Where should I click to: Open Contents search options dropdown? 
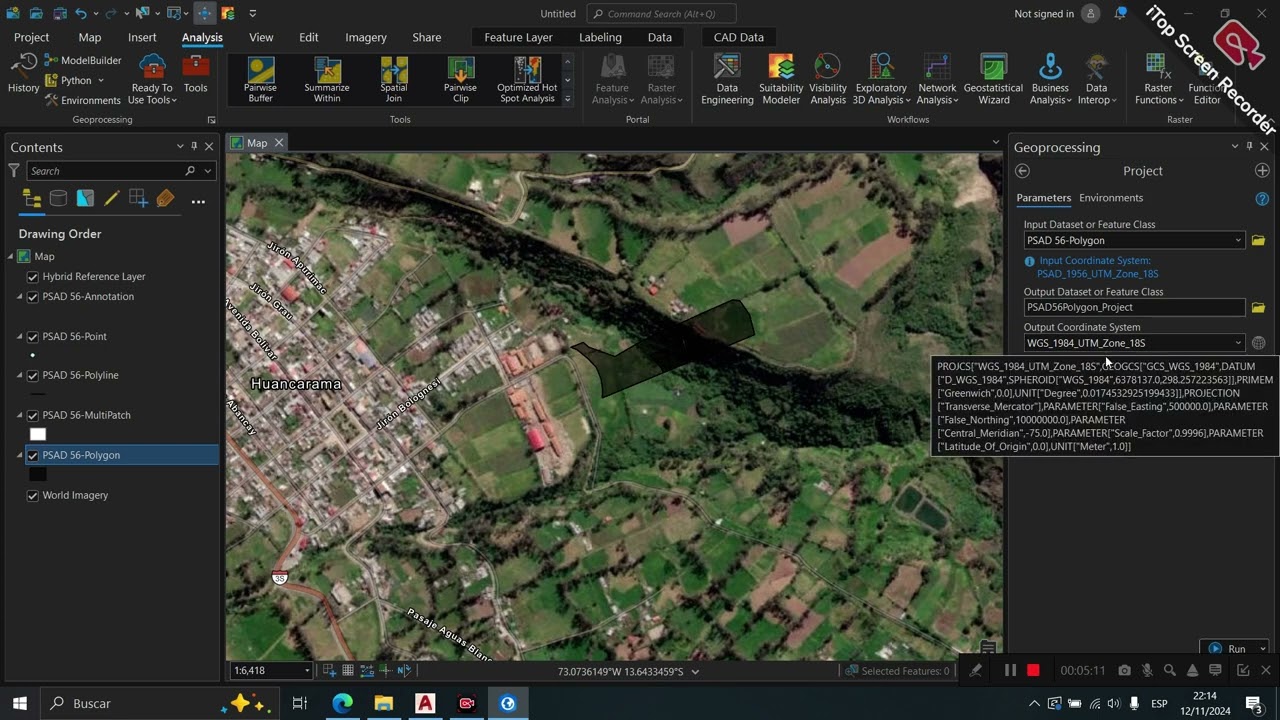click(207, 171)
